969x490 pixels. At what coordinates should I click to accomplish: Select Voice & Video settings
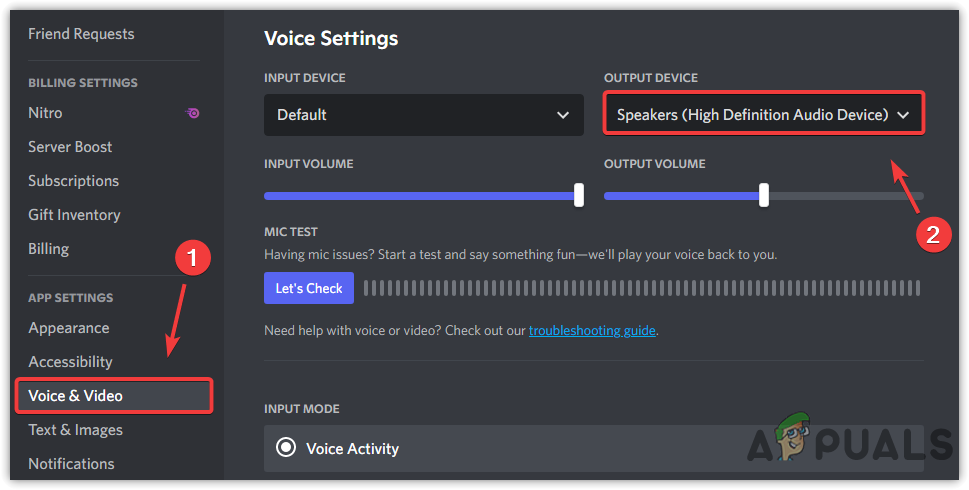pyautogui.click(x=114, y=395)
